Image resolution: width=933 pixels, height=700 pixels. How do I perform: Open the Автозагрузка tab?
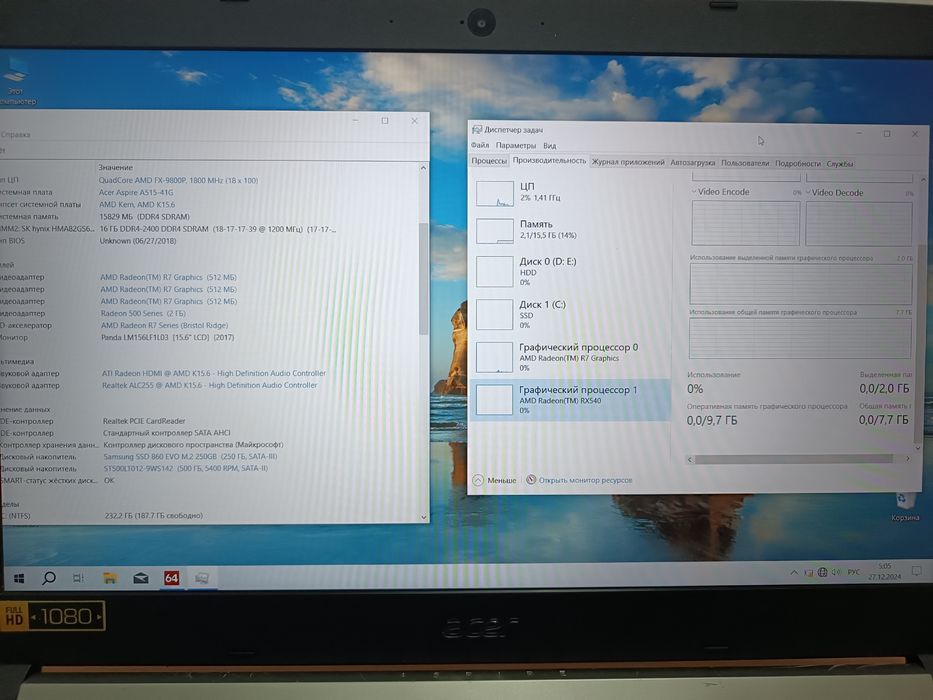coord(693,162)
